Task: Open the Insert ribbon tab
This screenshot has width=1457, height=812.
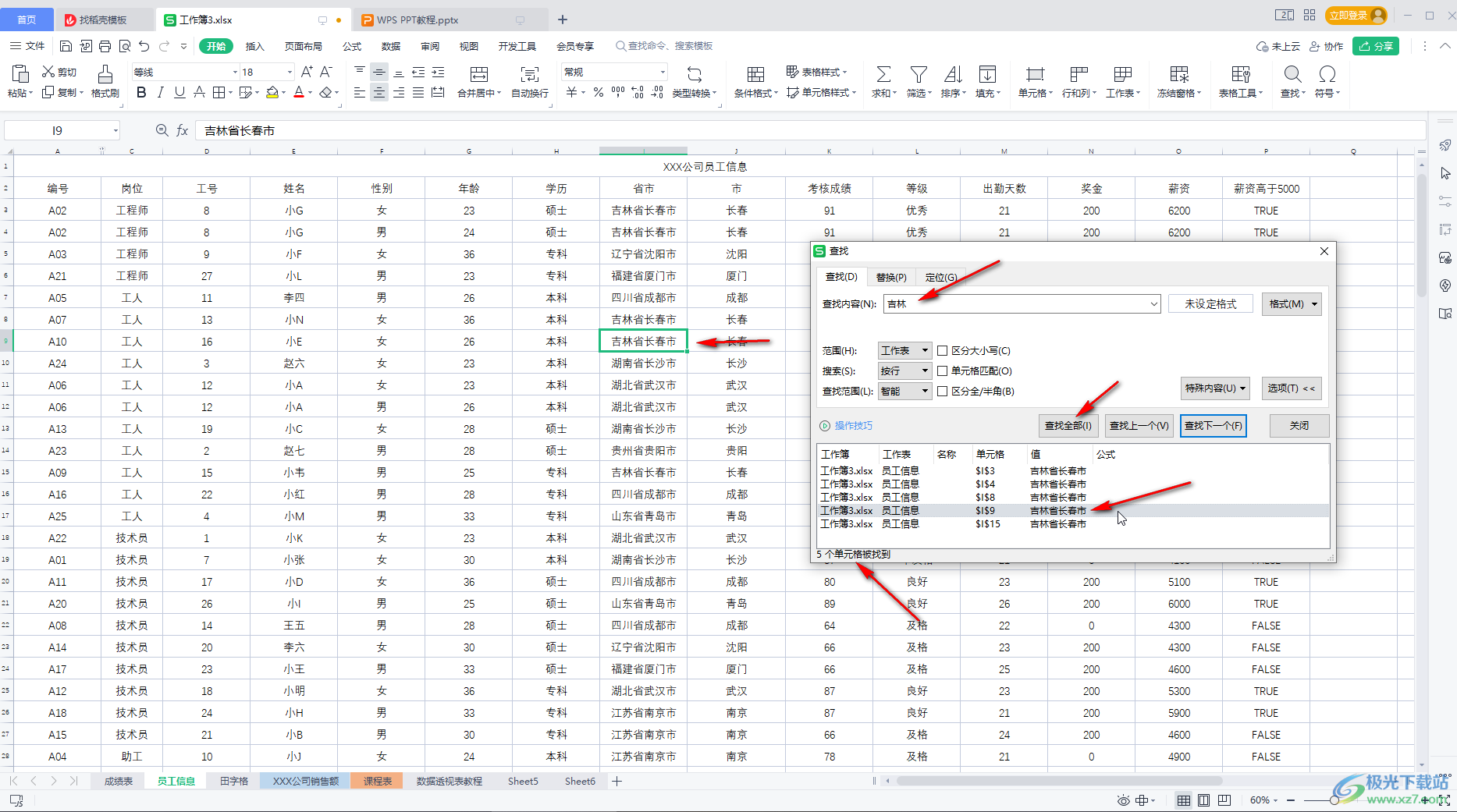Action: 255,46
